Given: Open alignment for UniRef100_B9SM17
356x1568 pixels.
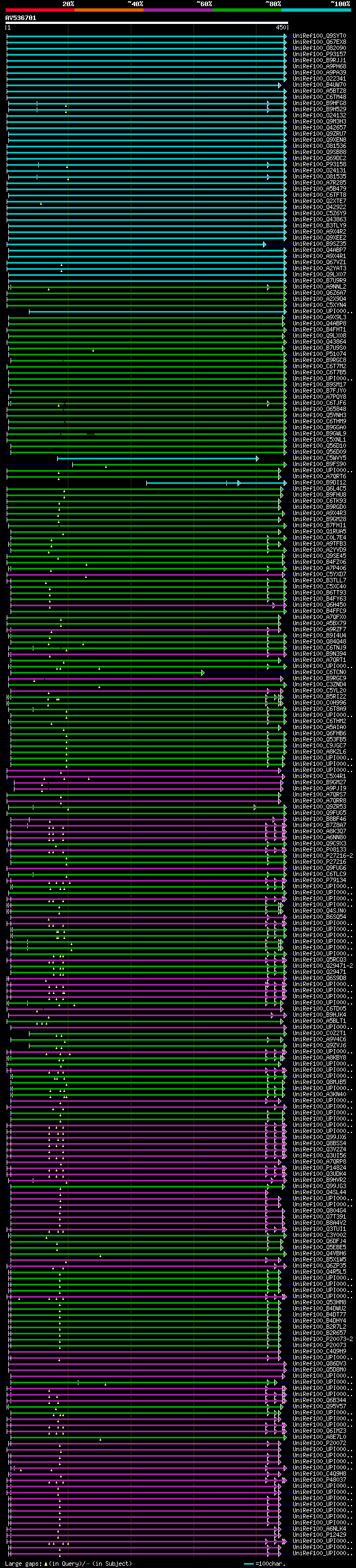Looking at the screenshot, I should point(319,385).
